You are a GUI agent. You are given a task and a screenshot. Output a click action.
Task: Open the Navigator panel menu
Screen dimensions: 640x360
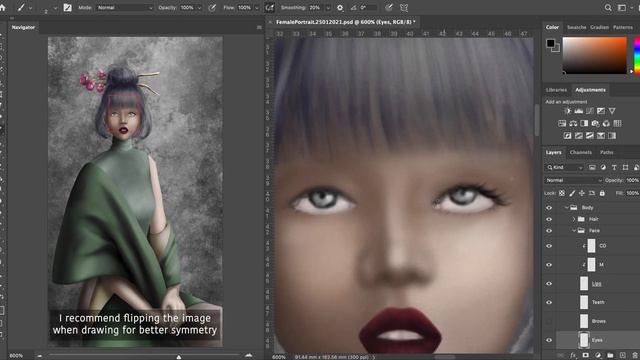tap(259, 27)
